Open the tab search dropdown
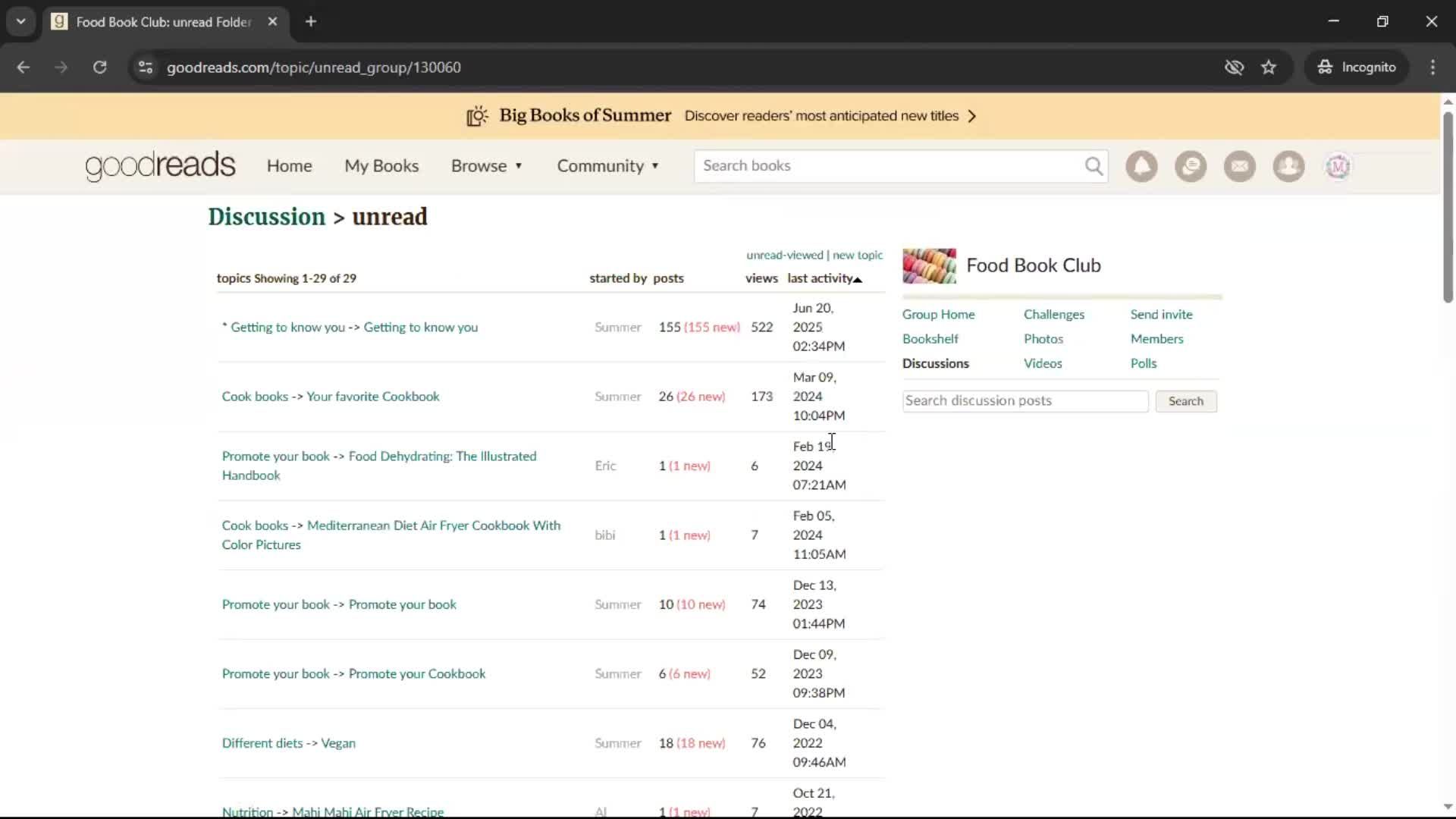Screen dimensions: 1456x819 [x=21, y=21]
